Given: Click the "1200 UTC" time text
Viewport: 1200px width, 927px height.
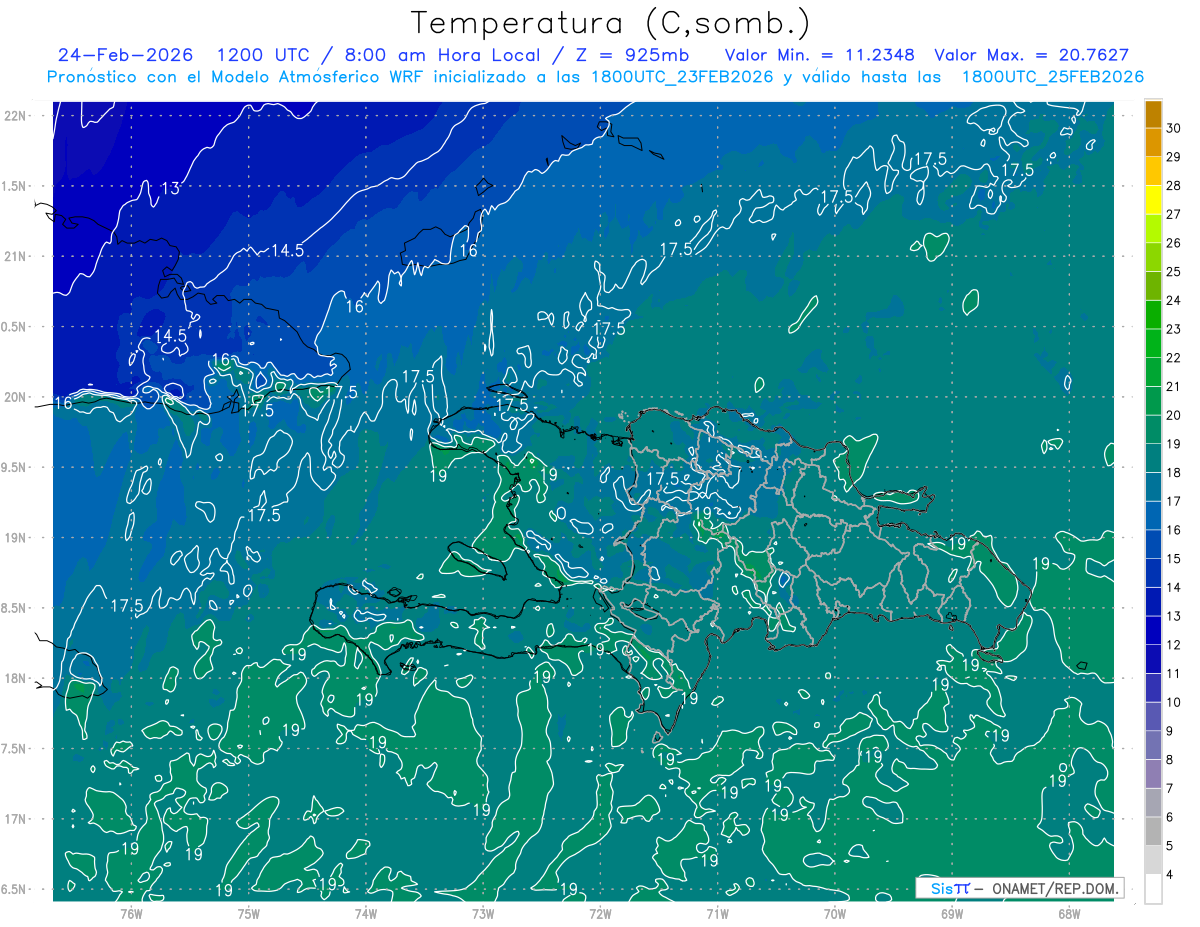Looking at the screenshot, I should pyautogui.click(x=266, y=56).
